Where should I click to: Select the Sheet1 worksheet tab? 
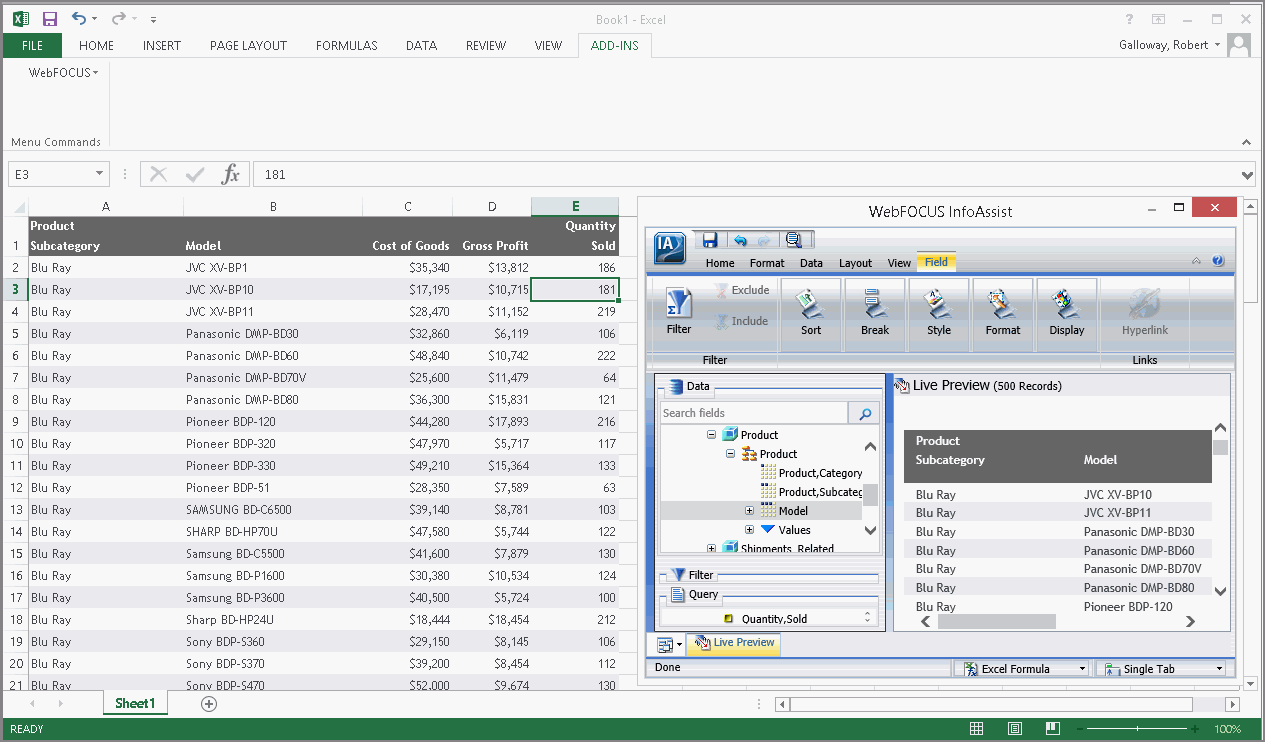pyautogui.click(x=135, y=704)
